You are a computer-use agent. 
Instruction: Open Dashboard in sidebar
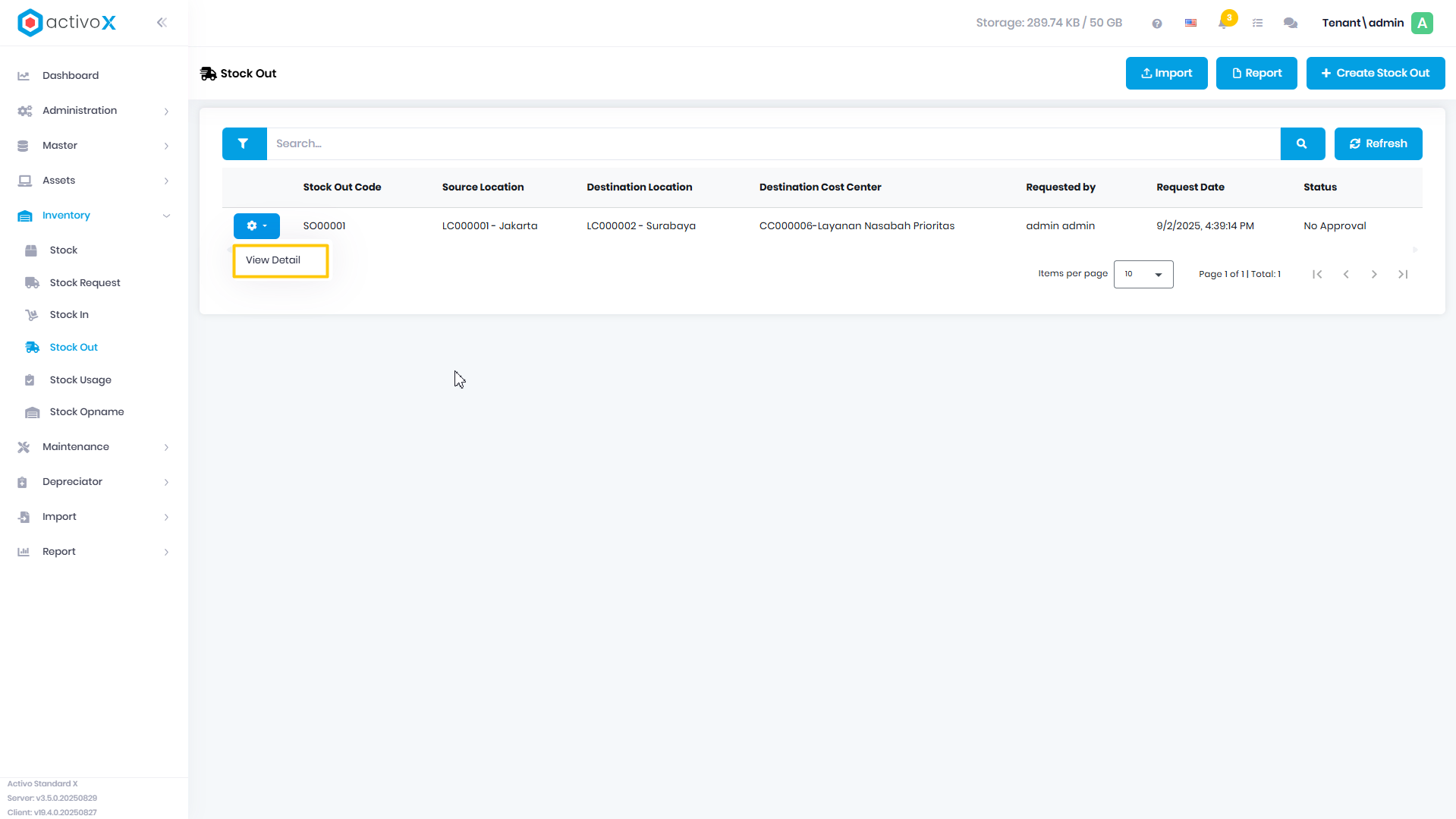pos(71,76)
